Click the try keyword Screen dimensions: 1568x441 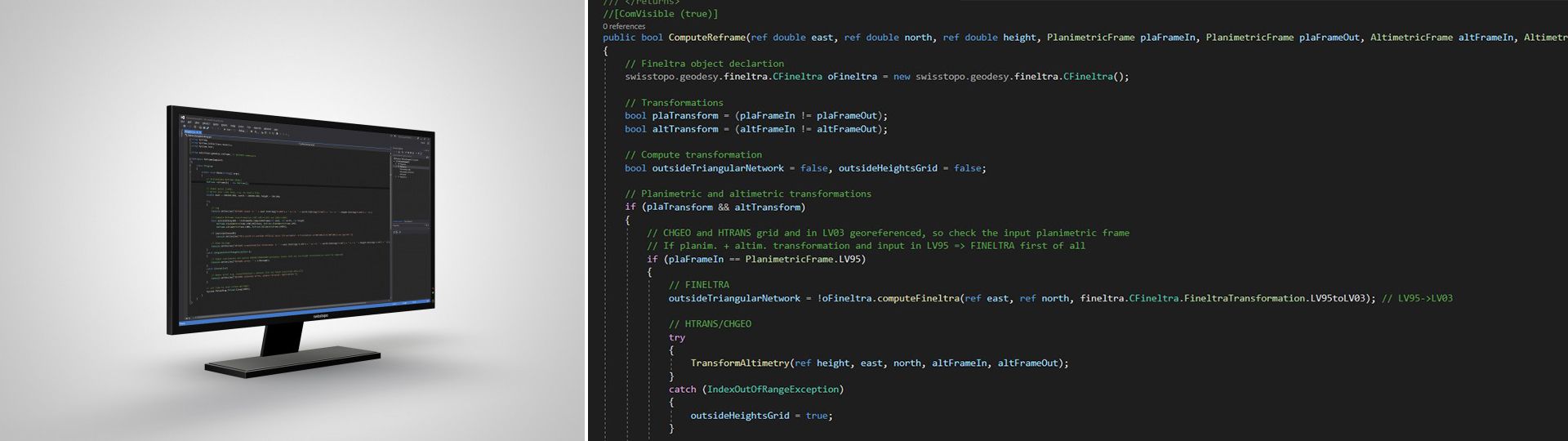click(677, 337)
